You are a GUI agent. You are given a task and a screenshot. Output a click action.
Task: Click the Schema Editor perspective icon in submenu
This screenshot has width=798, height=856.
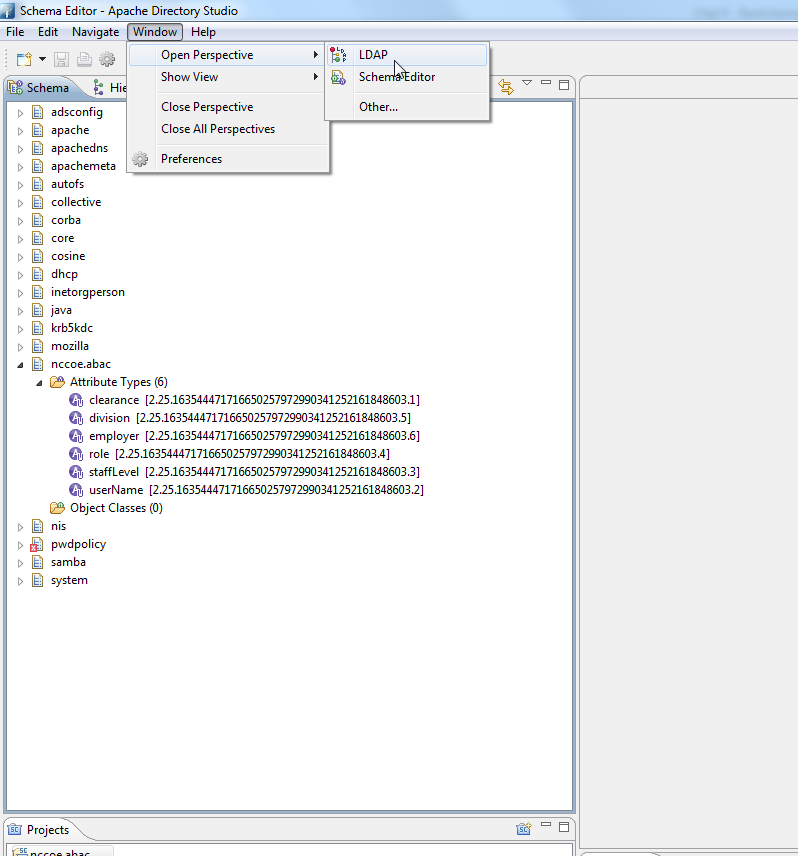click(x=338, y=78)
